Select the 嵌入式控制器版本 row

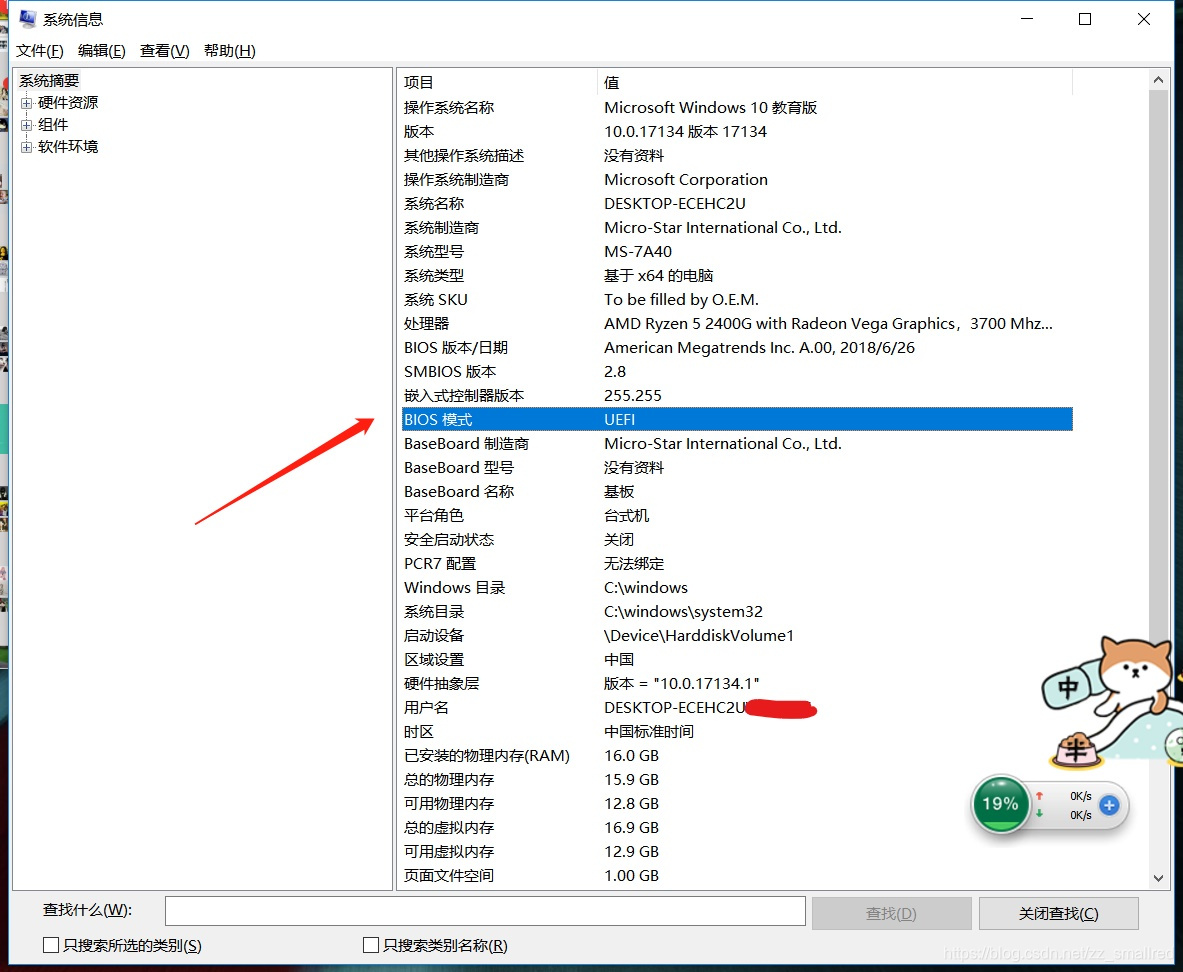pos(737,395)
